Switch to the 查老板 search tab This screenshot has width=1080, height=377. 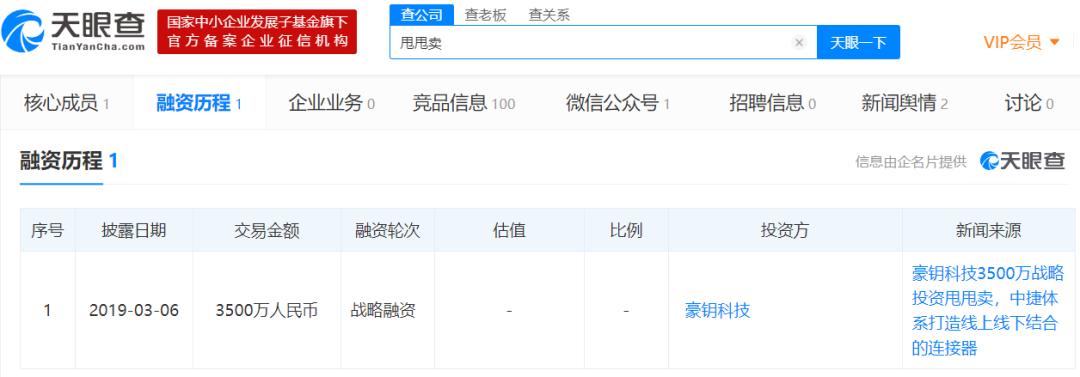click(486, 14)
